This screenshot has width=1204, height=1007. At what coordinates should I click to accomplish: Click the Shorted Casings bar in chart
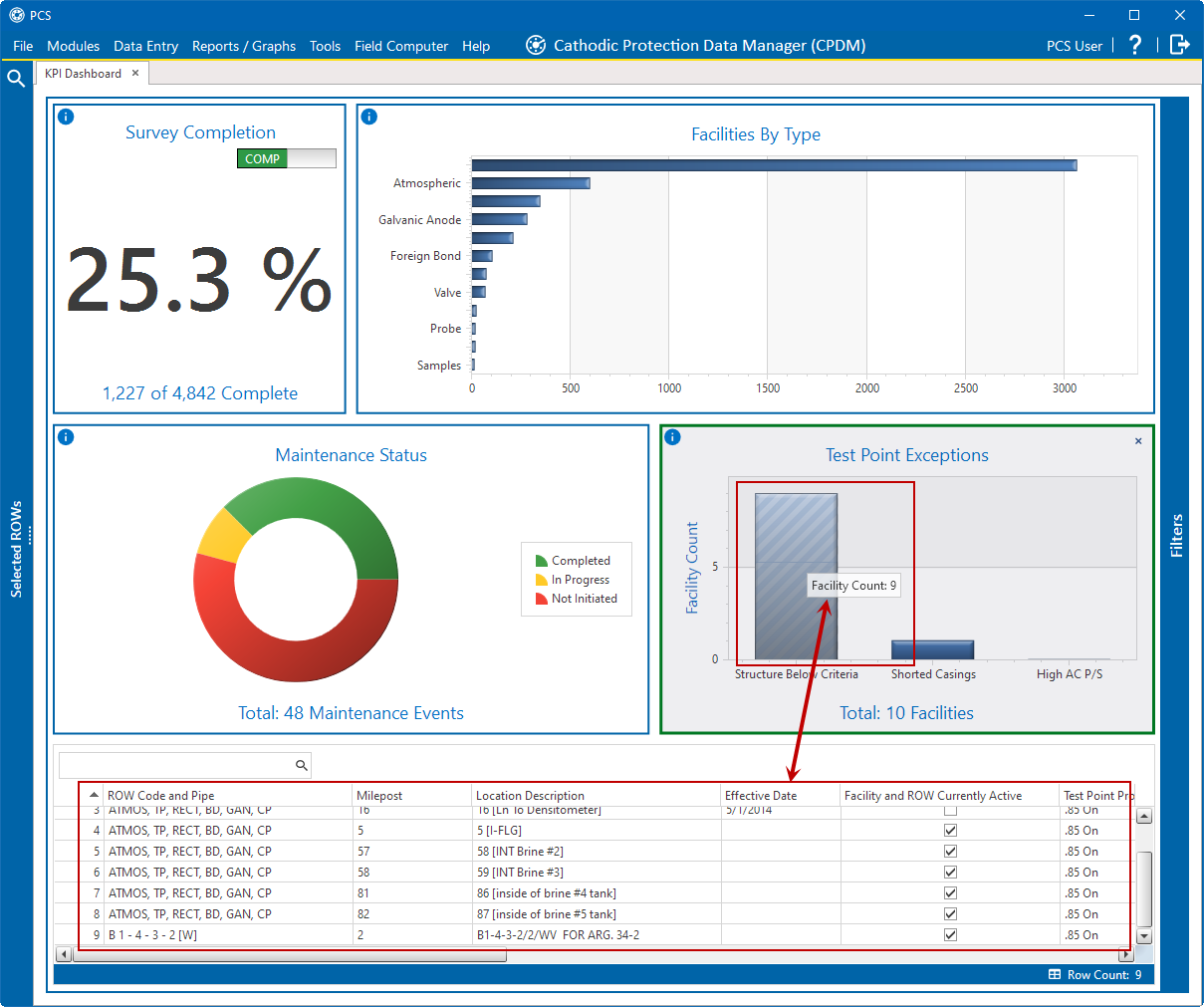[932, 649]
